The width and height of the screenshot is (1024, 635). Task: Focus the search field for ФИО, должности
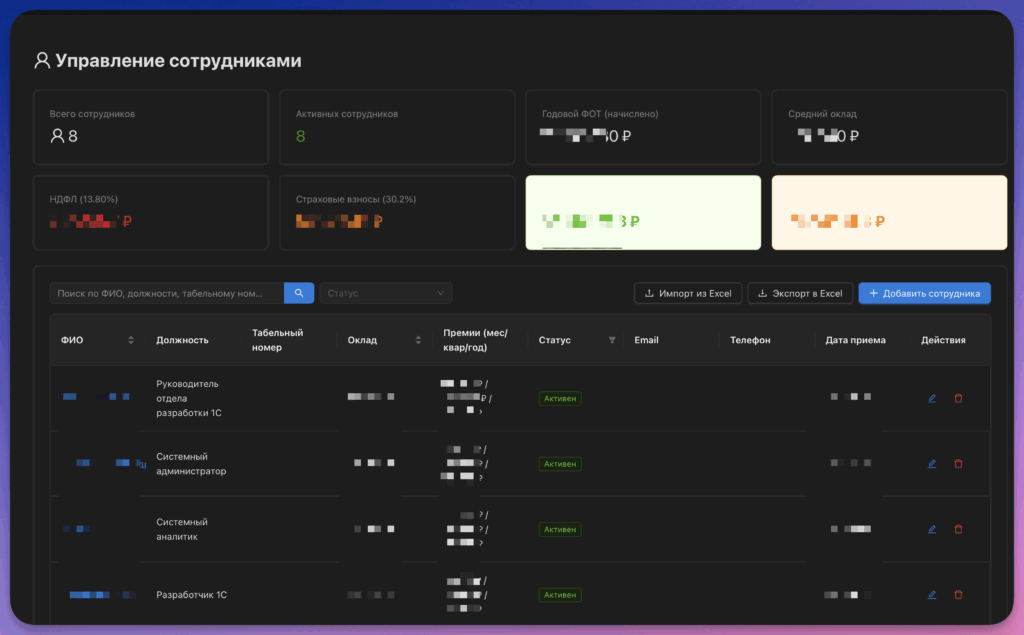(x=167, y=293)
